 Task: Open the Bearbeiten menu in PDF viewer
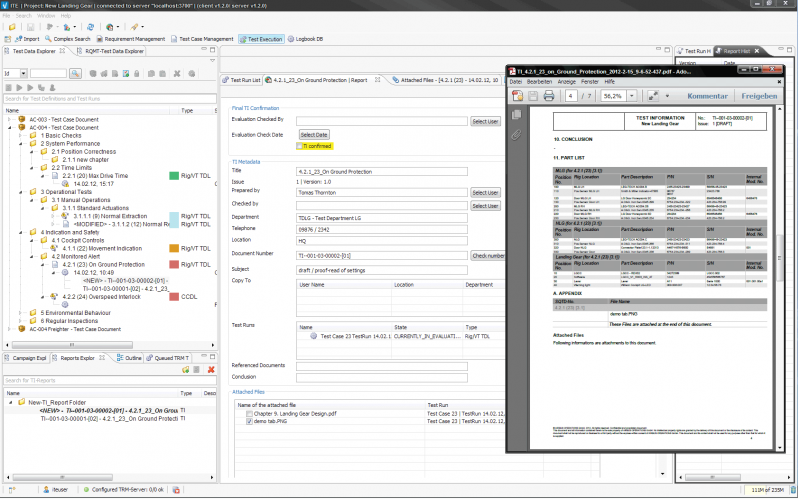(539, 82)
